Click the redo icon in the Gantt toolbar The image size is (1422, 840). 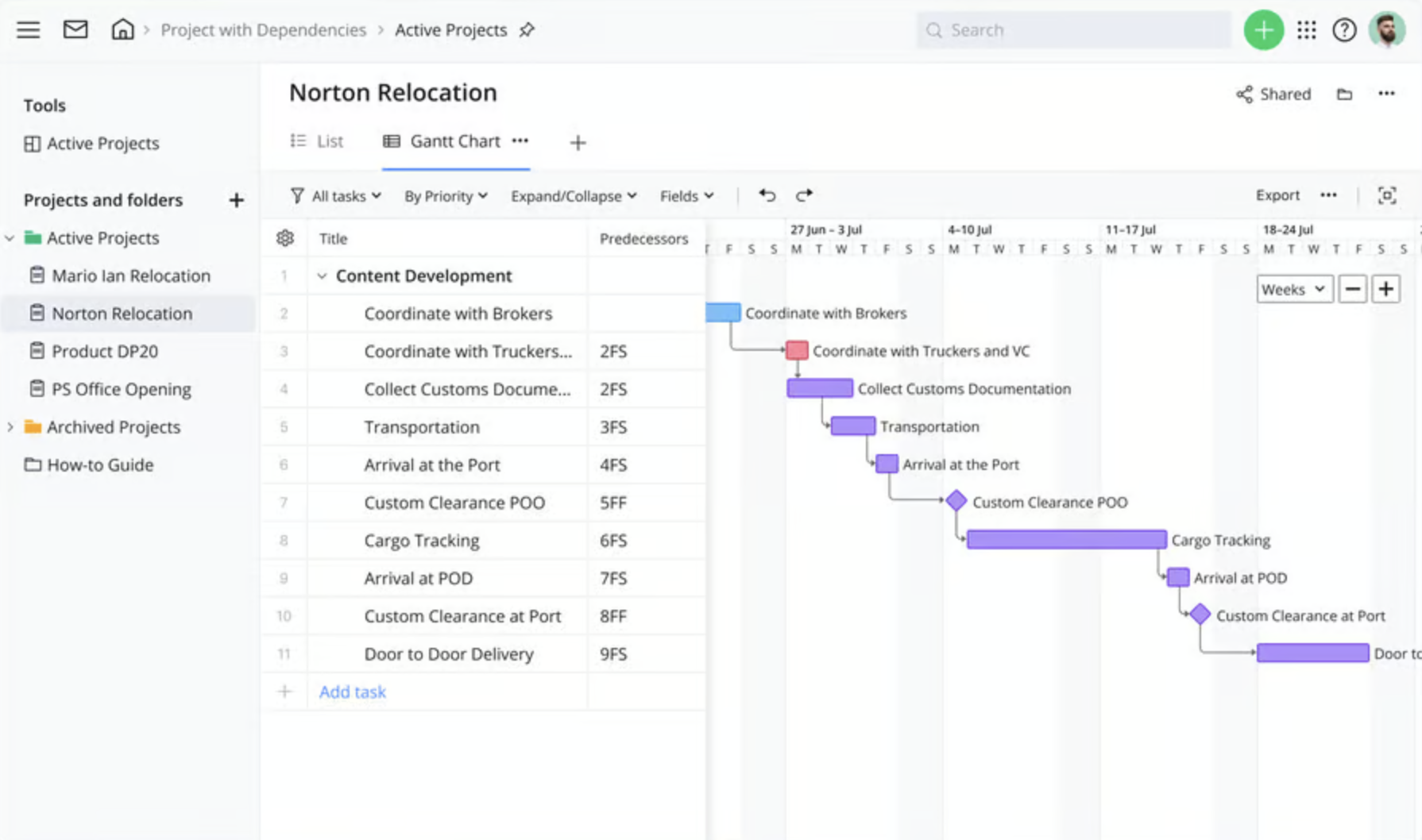click(x=804, y=195)
